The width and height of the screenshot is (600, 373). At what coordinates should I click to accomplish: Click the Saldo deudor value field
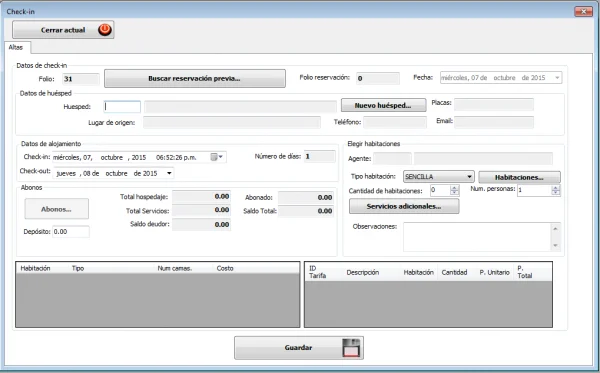pos(201,225)
